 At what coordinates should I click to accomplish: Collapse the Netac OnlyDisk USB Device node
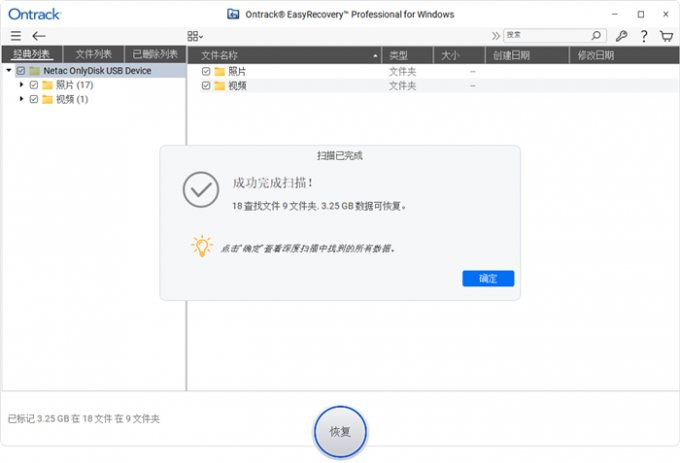click(x=9, y=70)
